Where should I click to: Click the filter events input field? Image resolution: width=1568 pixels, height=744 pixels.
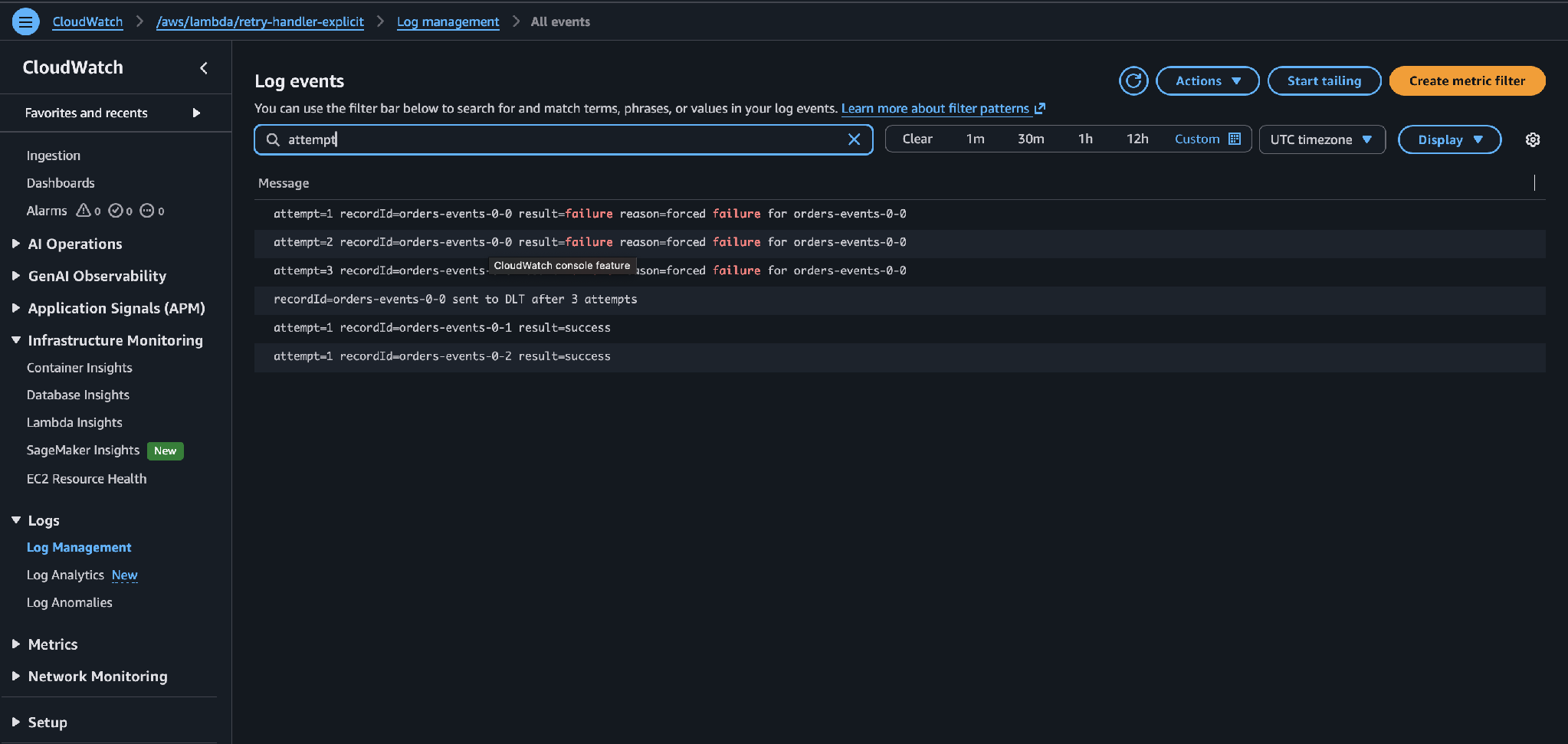[x=563, y=139]
